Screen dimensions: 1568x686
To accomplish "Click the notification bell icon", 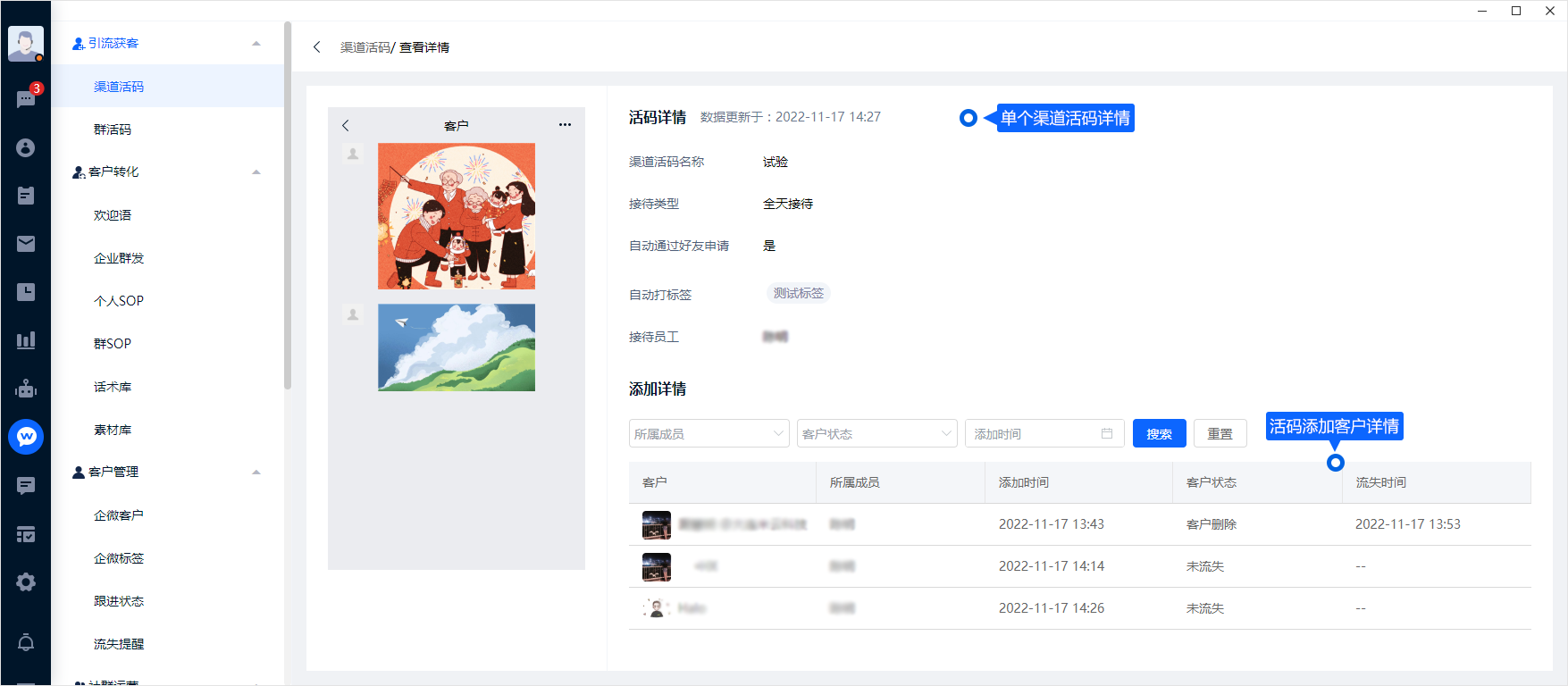I will [26, 642].
